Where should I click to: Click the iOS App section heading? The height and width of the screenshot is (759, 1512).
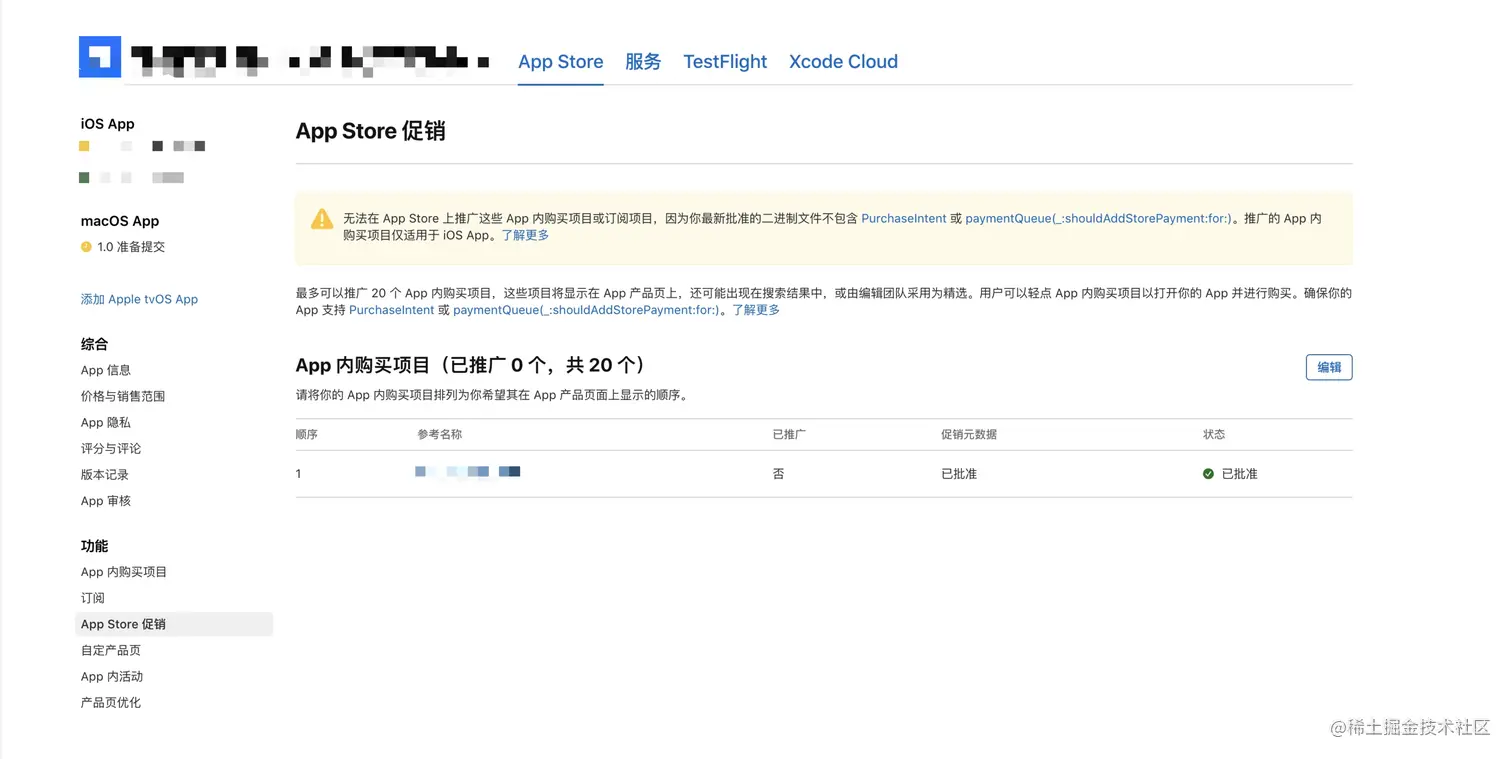click(108, 124)
